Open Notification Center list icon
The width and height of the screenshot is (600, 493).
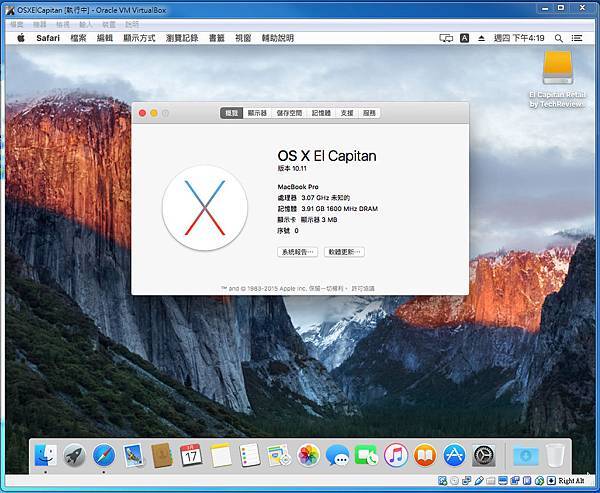point(577,38)
